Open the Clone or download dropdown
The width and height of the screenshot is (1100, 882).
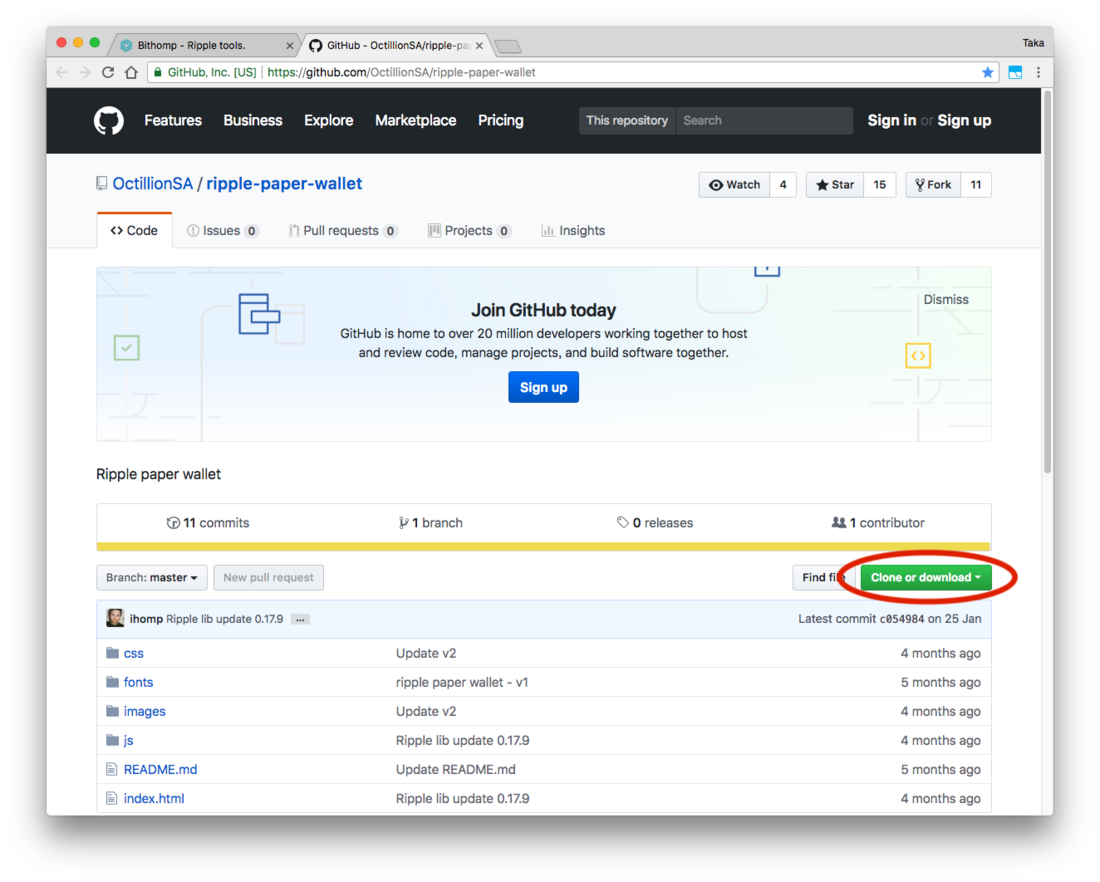click(926, 578)
